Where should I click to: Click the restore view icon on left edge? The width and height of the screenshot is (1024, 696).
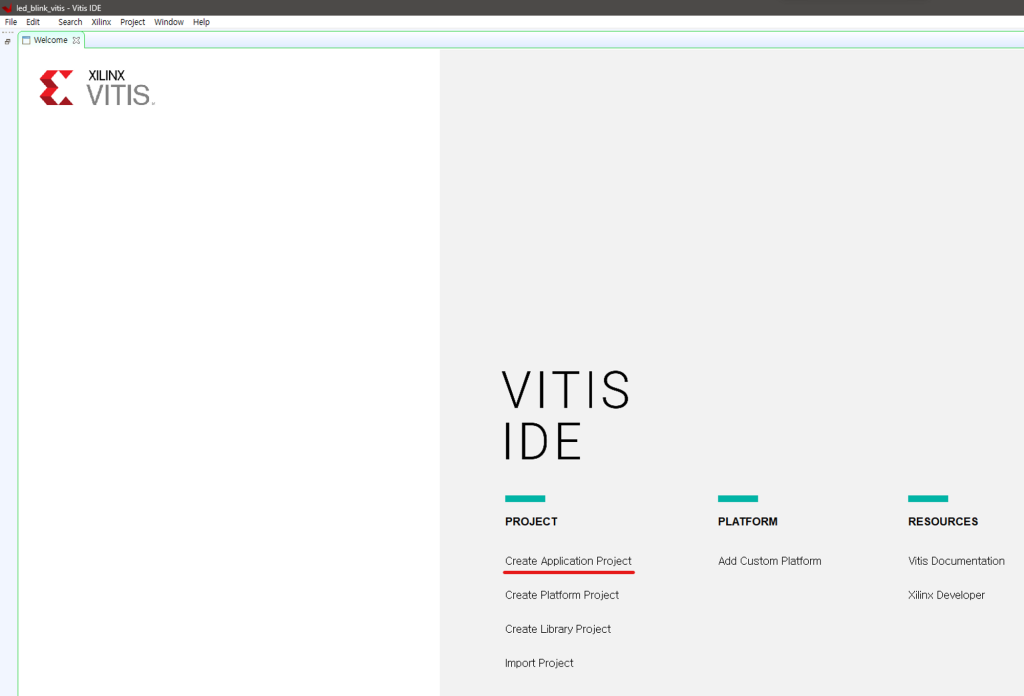pyautogui.click(x=7, y=42)
